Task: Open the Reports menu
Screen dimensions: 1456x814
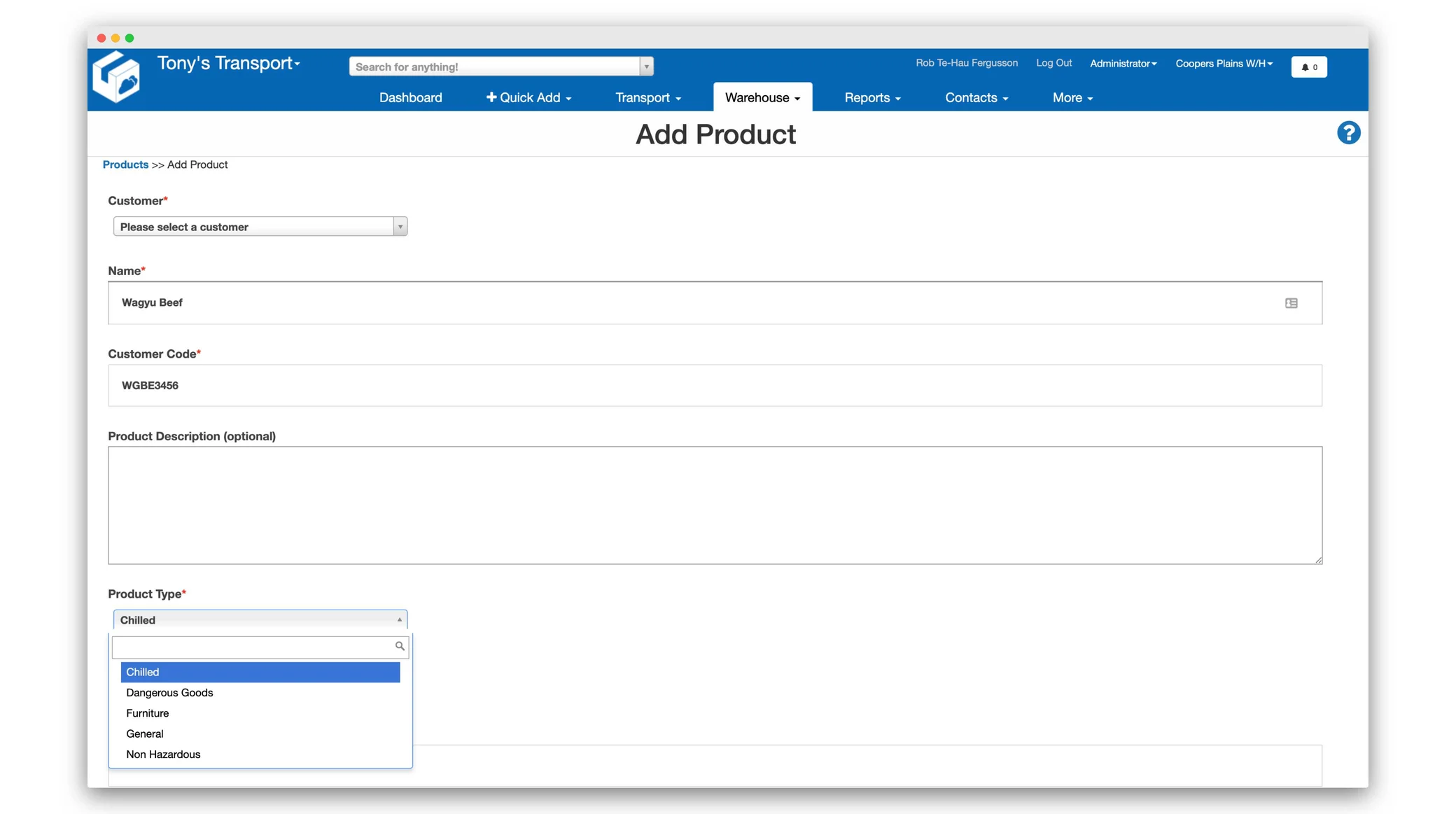Action: click(872, 97)
